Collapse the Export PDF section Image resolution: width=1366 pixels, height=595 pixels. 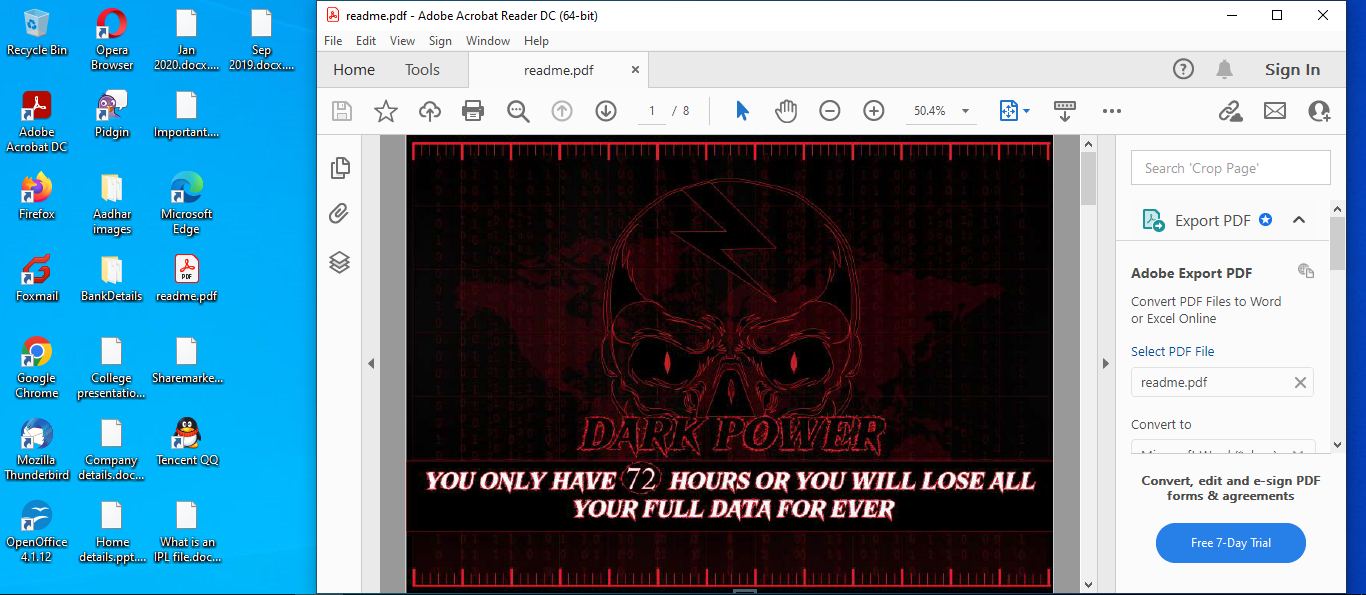[1299, 220]
